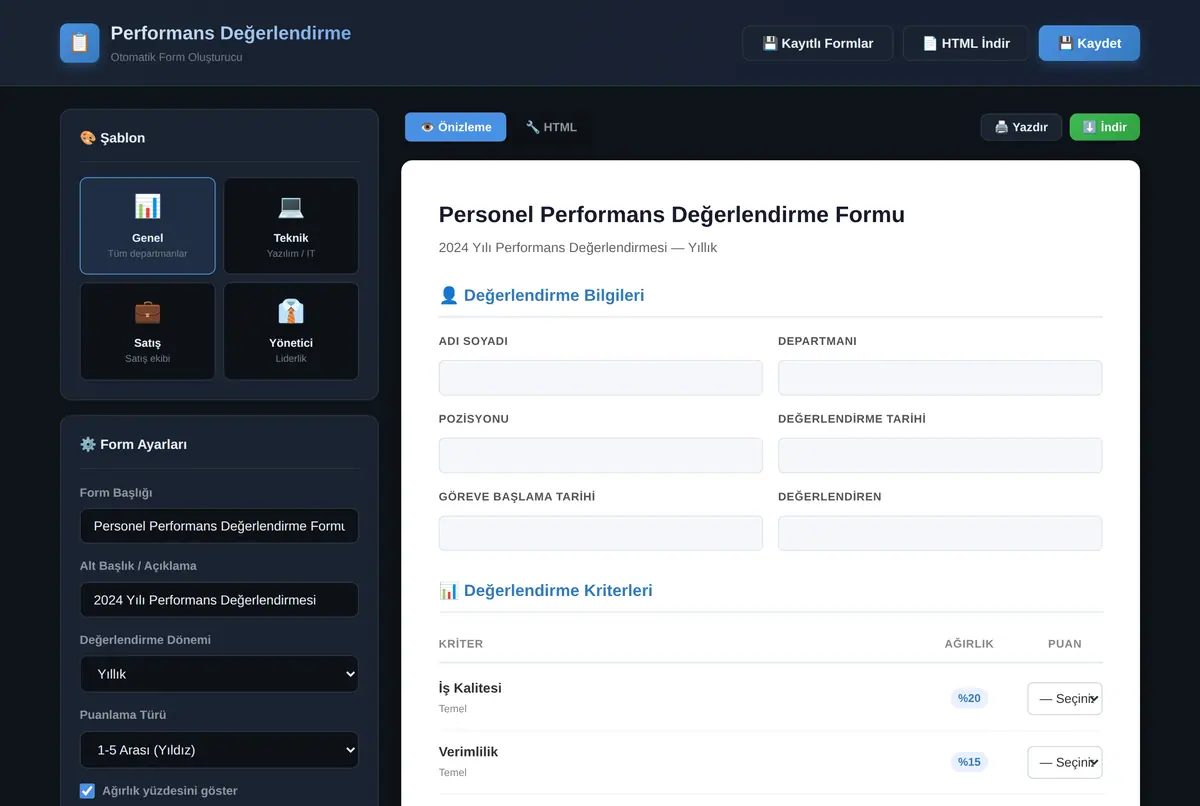
Task: Click the Değerlendirme Tarihi field
Action: click(x=940, y=455)
